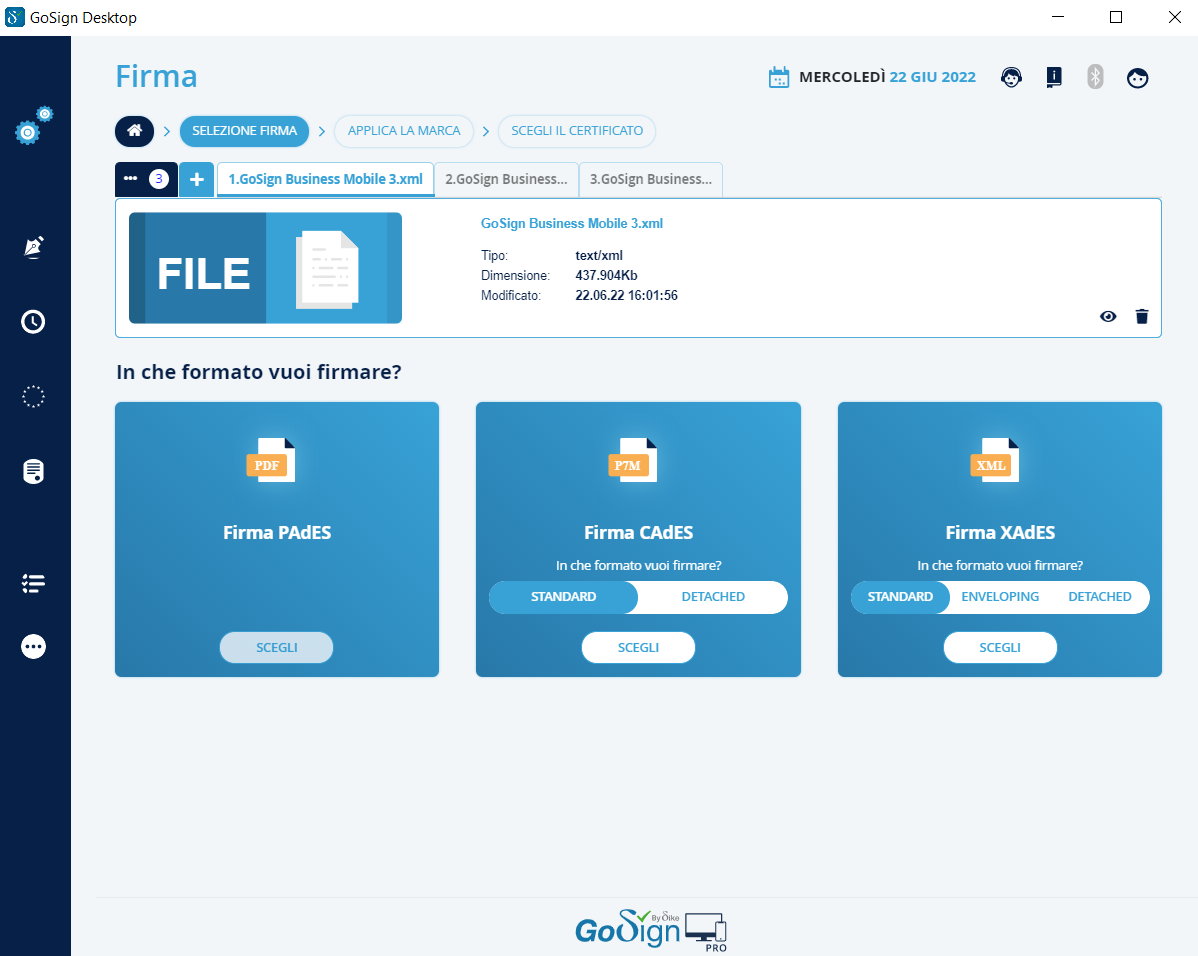Click the GoSign PRO logo in footer

[651, 930]
